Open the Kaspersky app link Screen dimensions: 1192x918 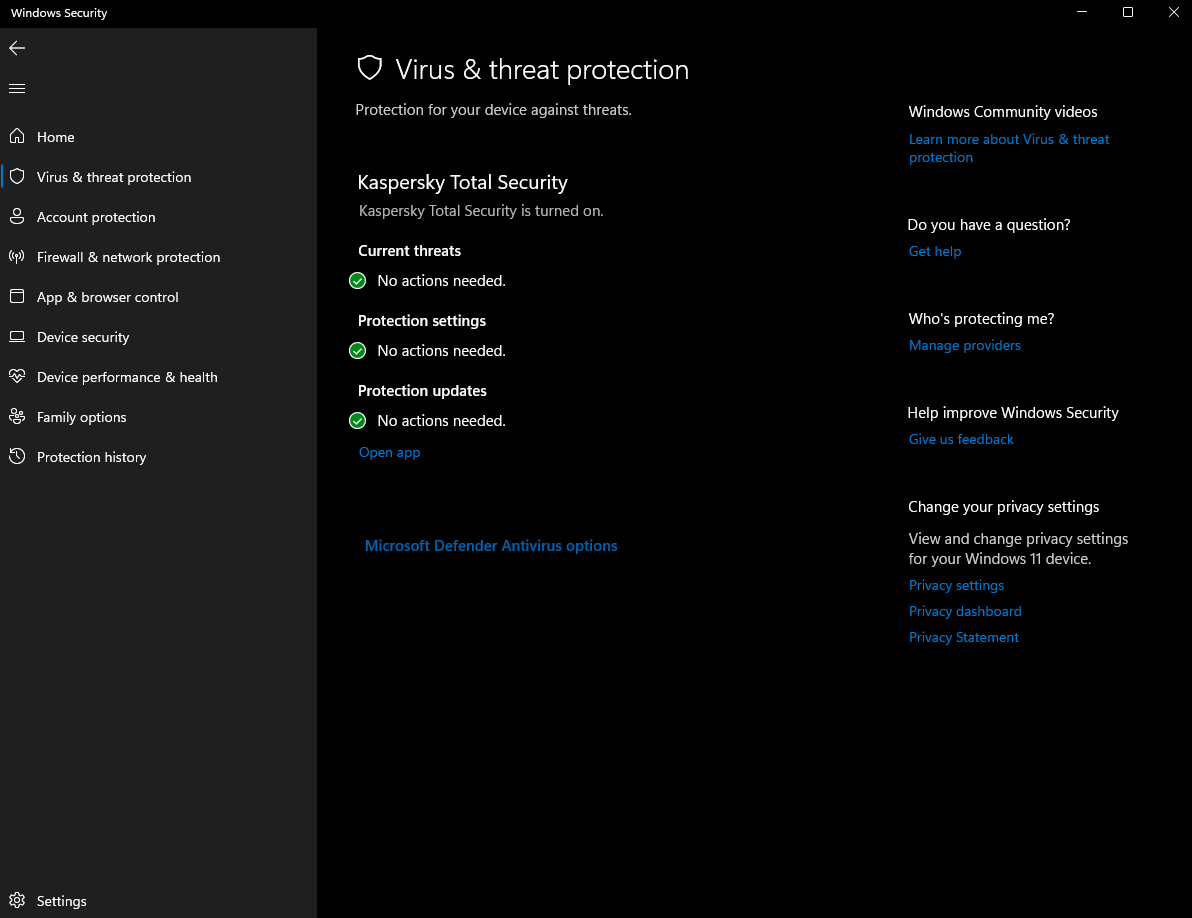(x=389, y=452)
